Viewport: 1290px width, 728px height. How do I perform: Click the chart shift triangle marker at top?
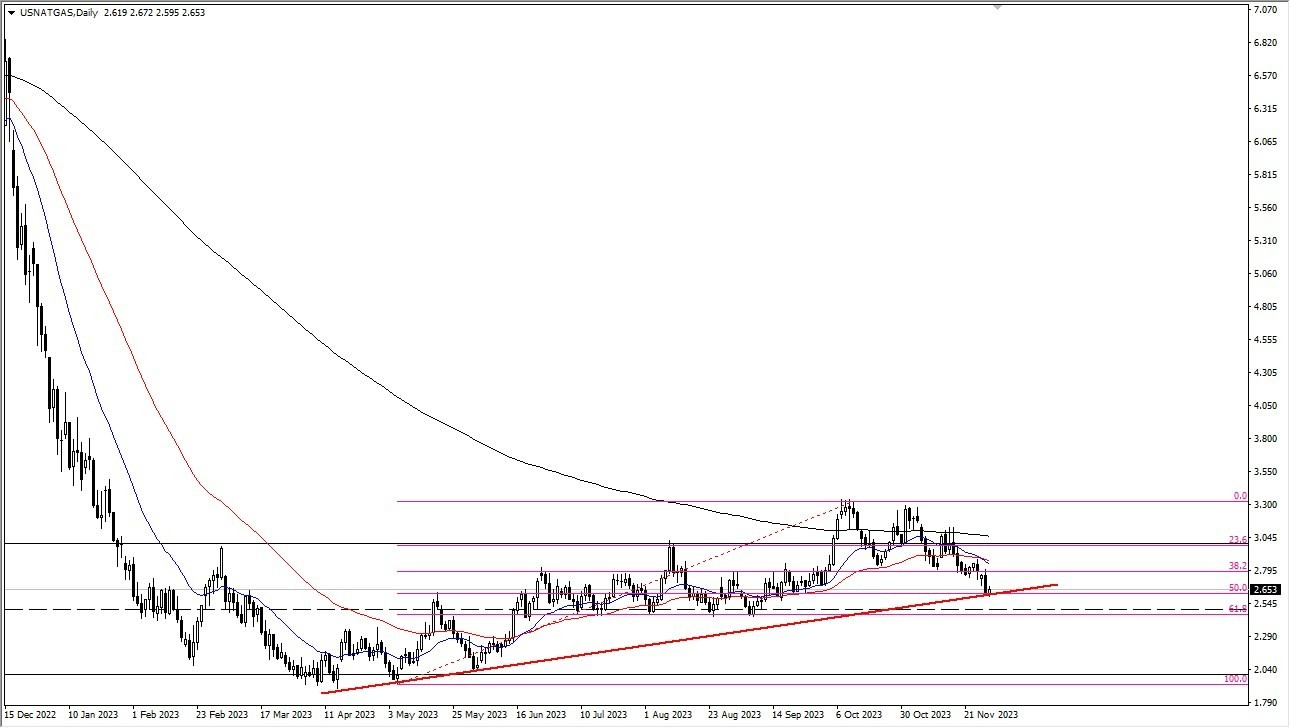point(996,7)
